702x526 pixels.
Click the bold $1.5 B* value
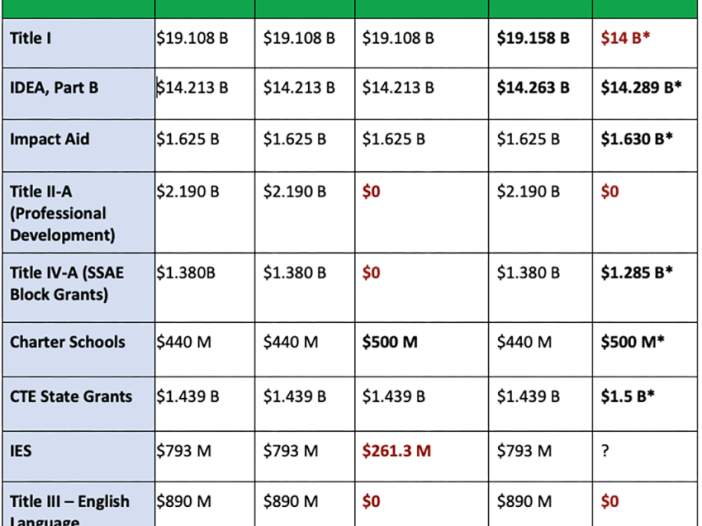coord(628,396)
